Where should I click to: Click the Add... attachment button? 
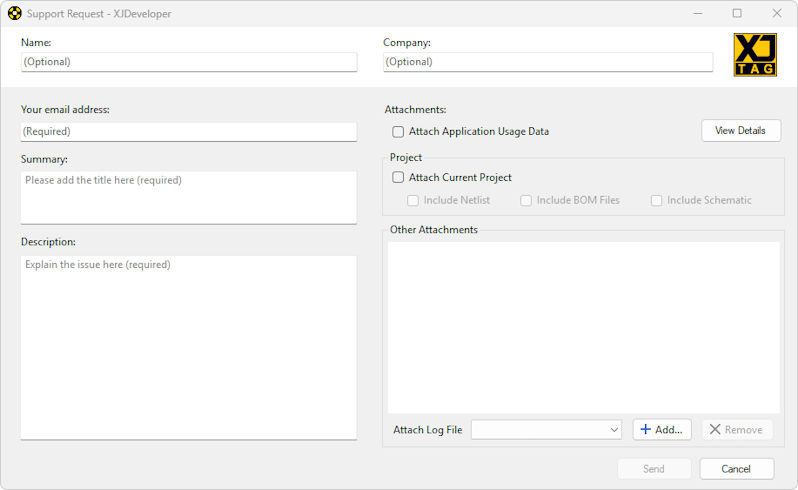tap(662, 430)
